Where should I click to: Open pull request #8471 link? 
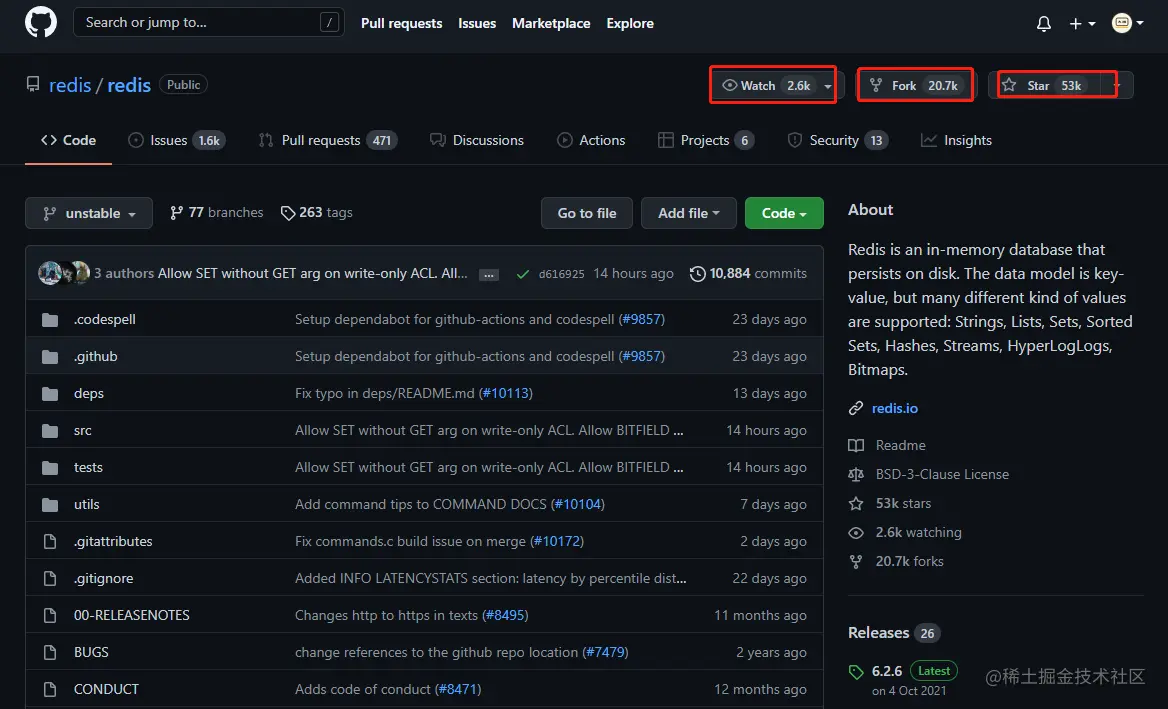[x=457, y=690]
